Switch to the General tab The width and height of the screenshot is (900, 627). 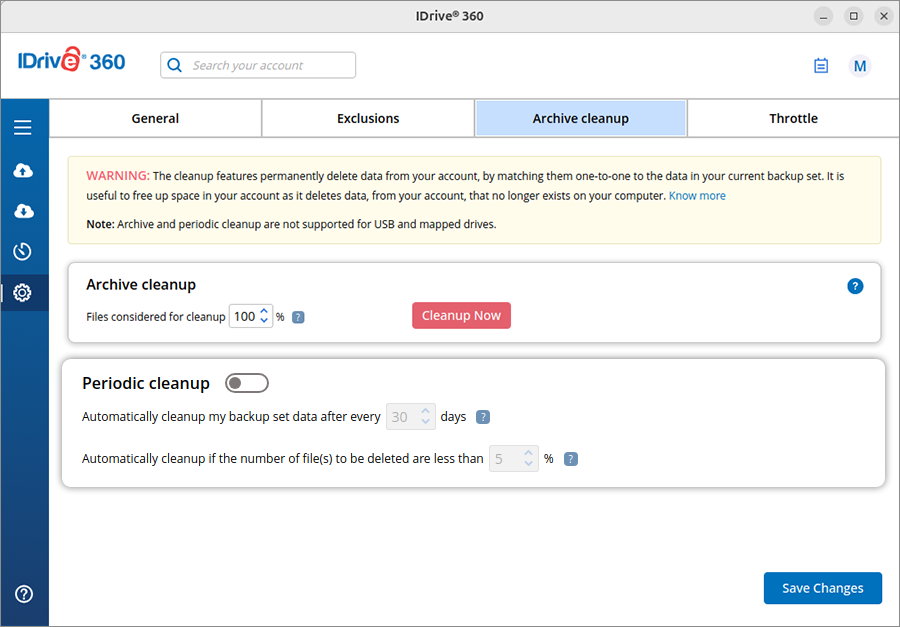(x=155, y=118)
